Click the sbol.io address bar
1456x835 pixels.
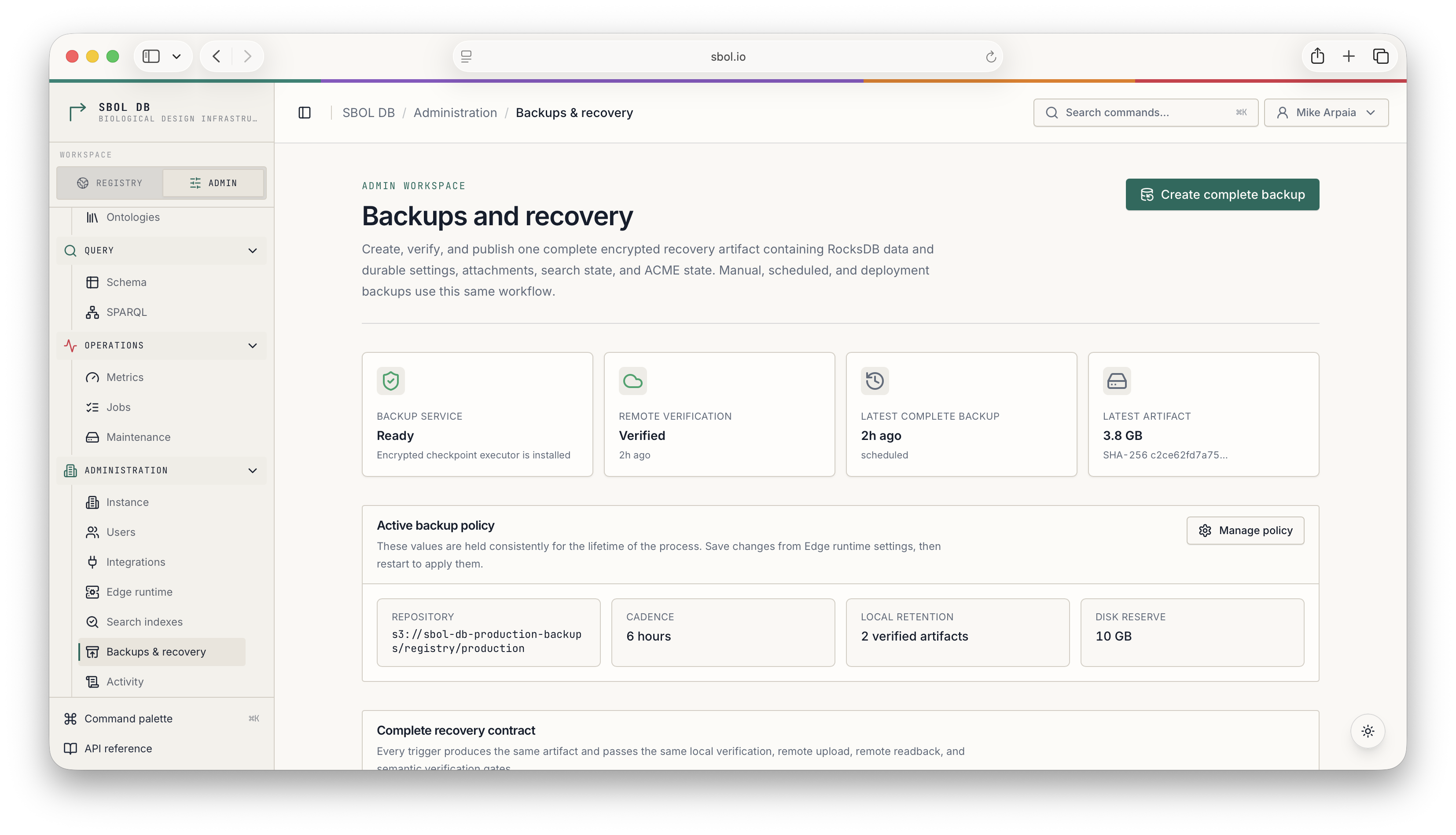tap(728, 56)
